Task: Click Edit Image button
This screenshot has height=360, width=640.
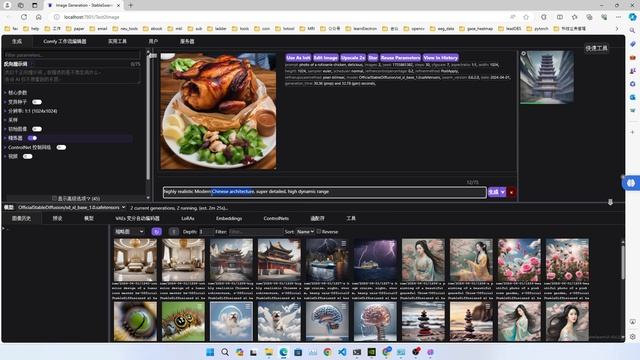Action: tap(325, 58)
